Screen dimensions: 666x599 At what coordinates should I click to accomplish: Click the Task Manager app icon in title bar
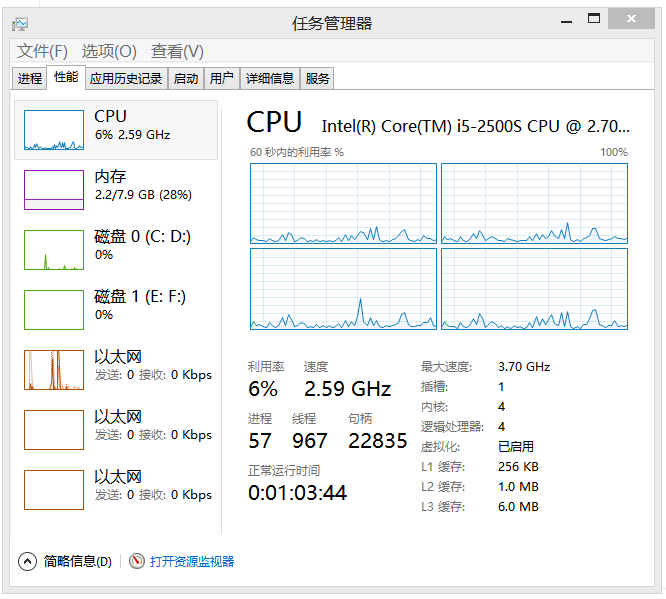20,24
